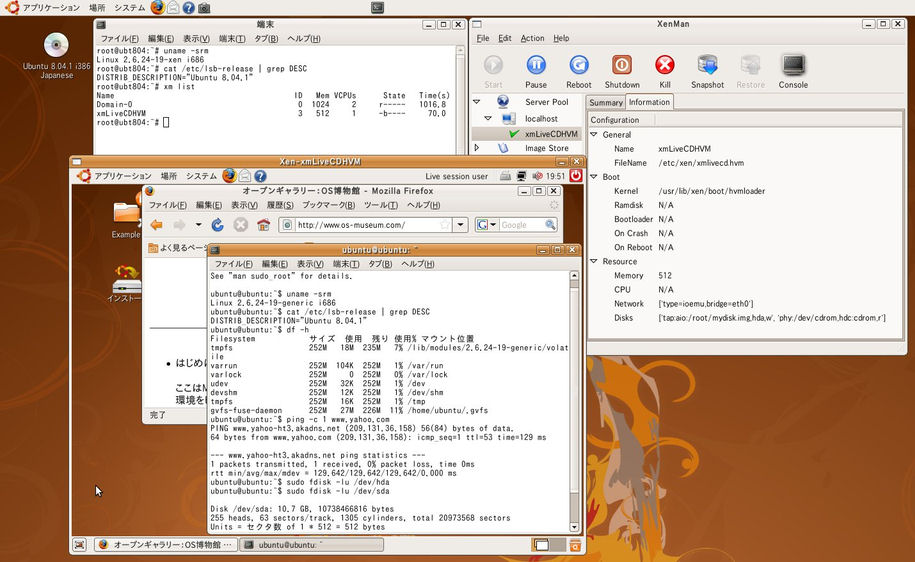Open guest 場所 menu in guest panel
The width and height of the screenshot is (915, 562).
pyautogui.click(x=169, y=176)
